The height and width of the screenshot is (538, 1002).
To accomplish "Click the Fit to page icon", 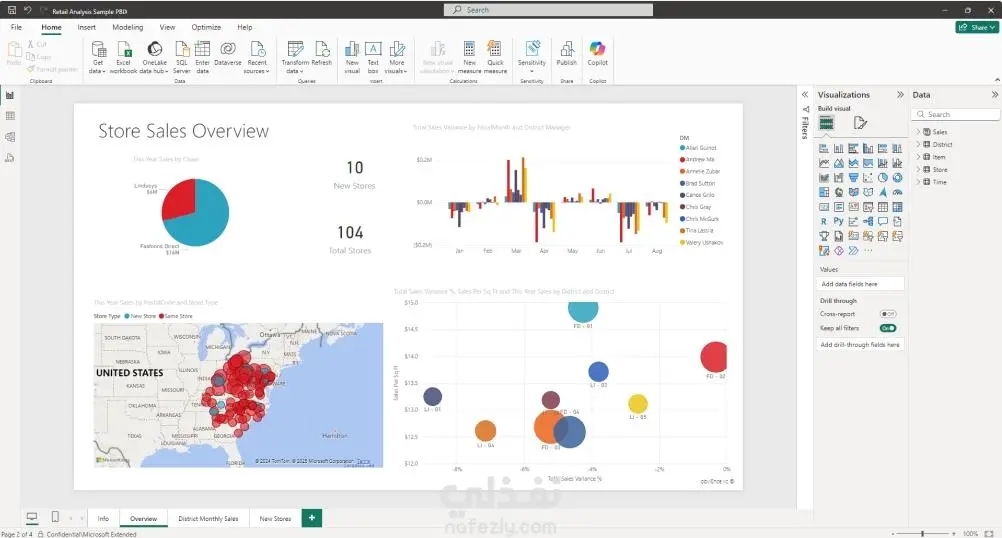I will click(989, 533).
